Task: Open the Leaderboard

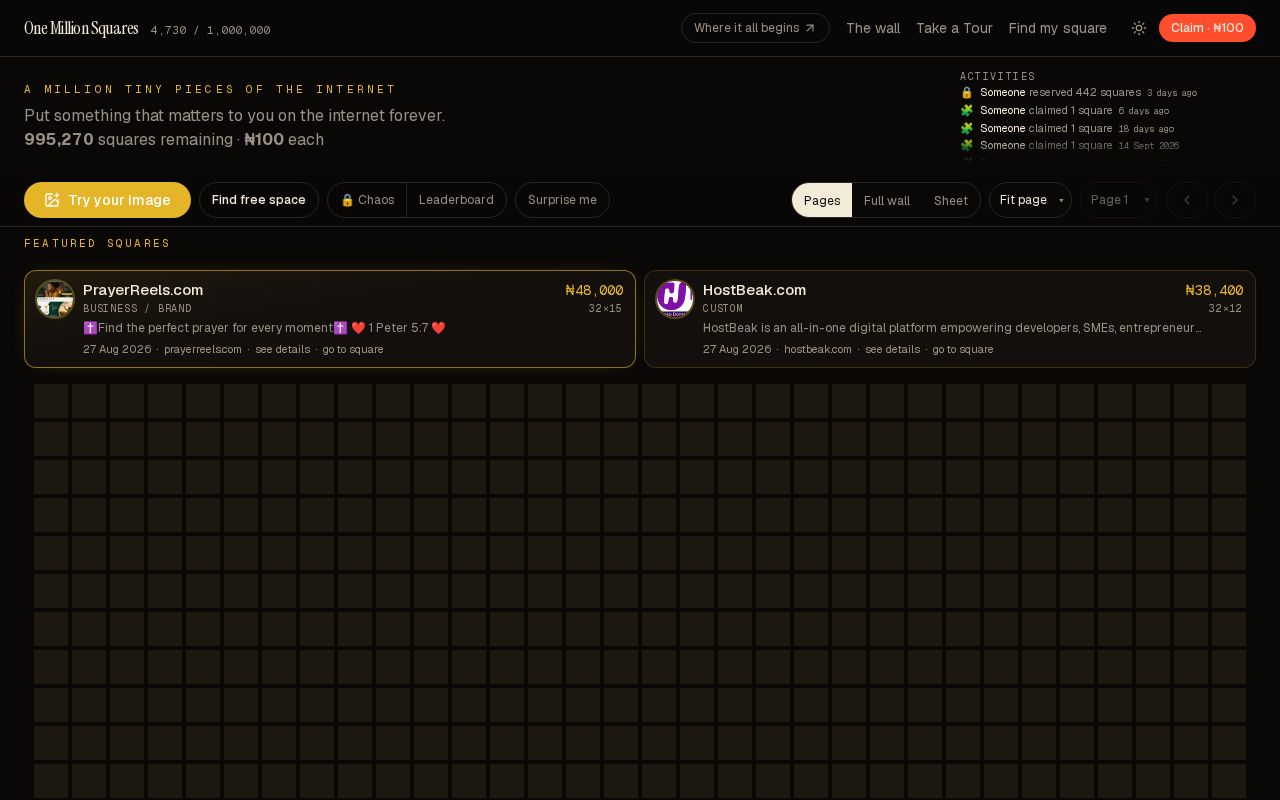Action: click(x=456, y=200)
